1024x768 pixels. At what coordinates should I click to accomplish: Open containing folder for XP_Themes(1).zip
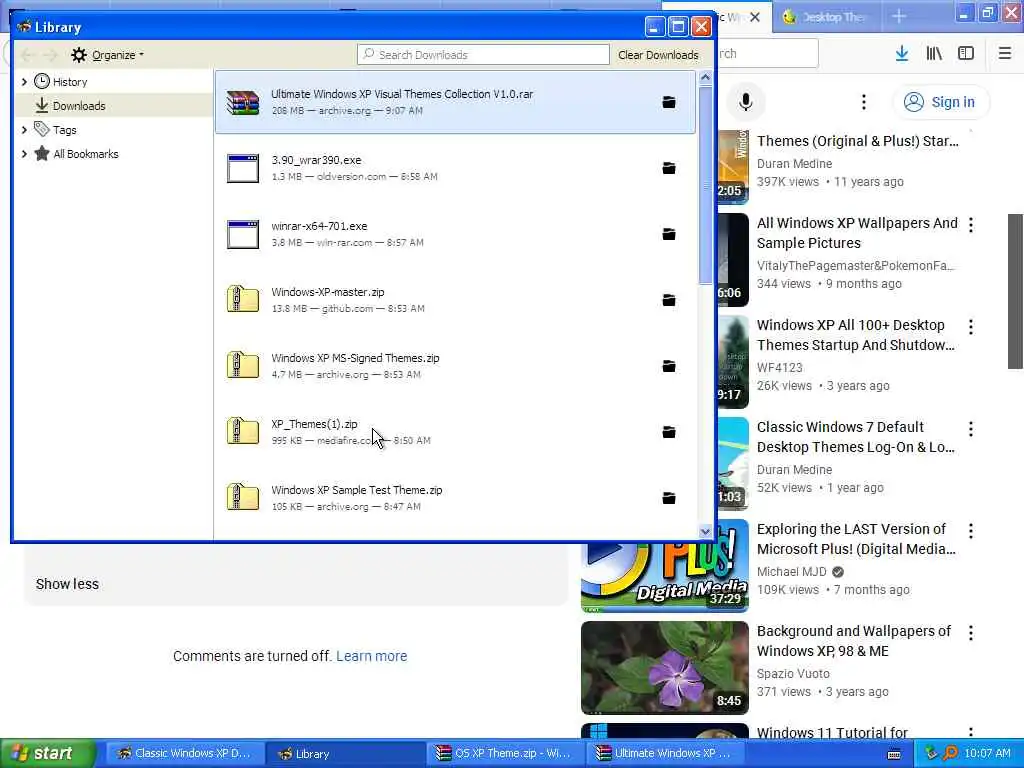click(669, 432)
